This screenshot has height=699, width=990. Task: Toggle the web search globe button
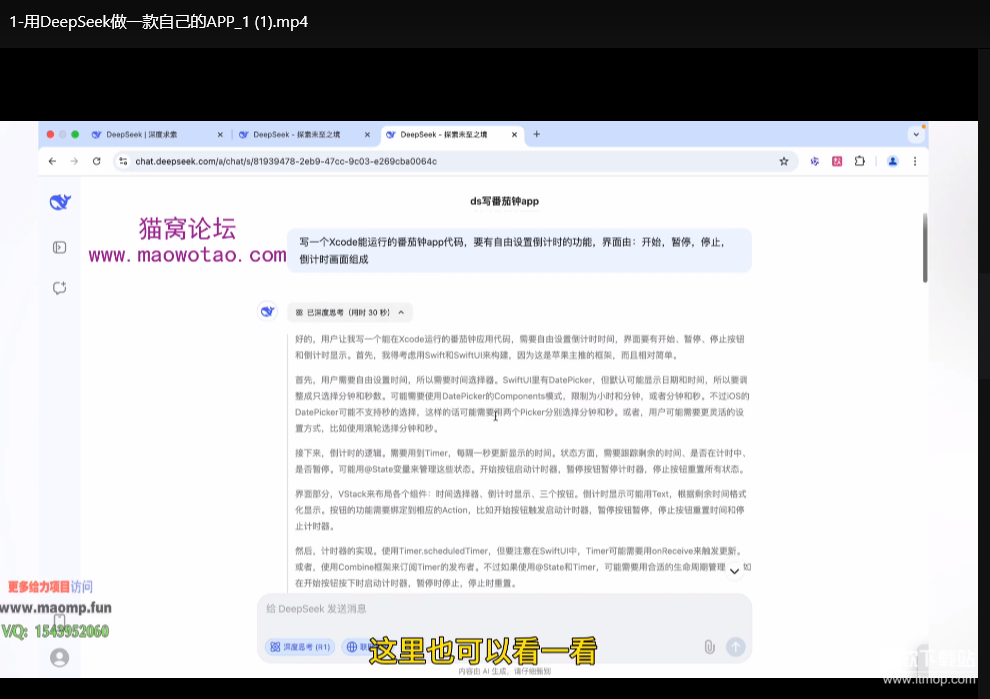pyautogui.click(x=353, y=647)
